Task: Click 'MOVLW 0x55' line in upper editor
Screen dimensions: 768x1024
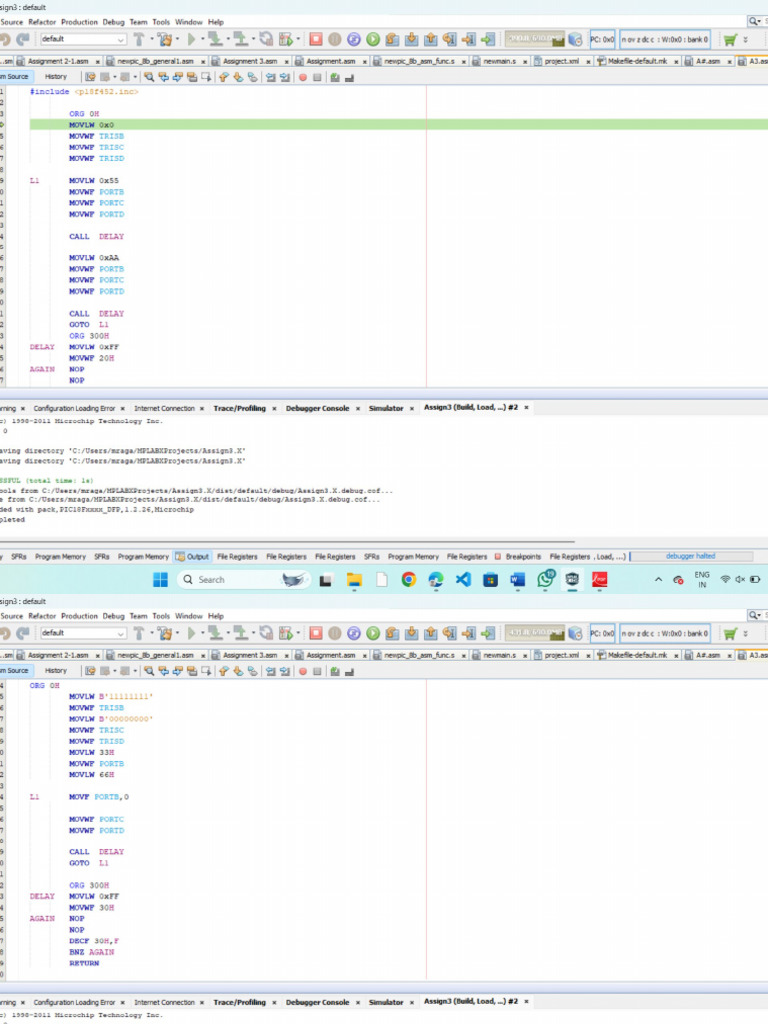Action: [x=94, y=180]
